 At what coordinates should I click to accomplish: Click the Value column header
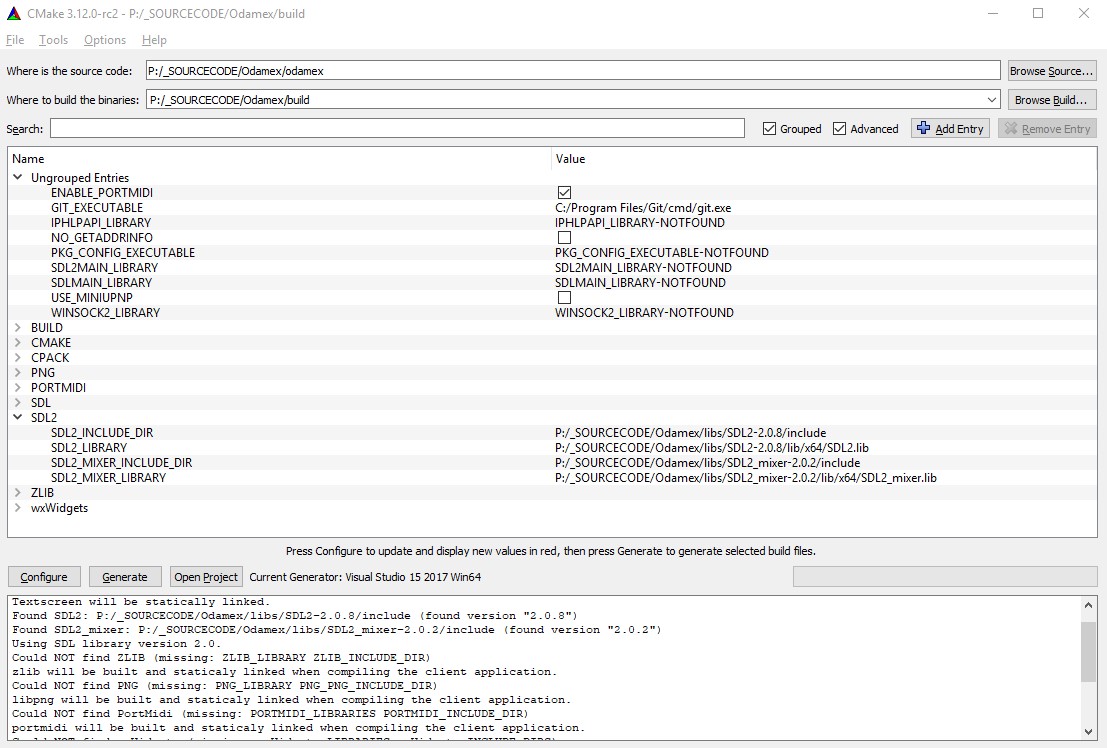pyautogui.click(x=824, y=159)
